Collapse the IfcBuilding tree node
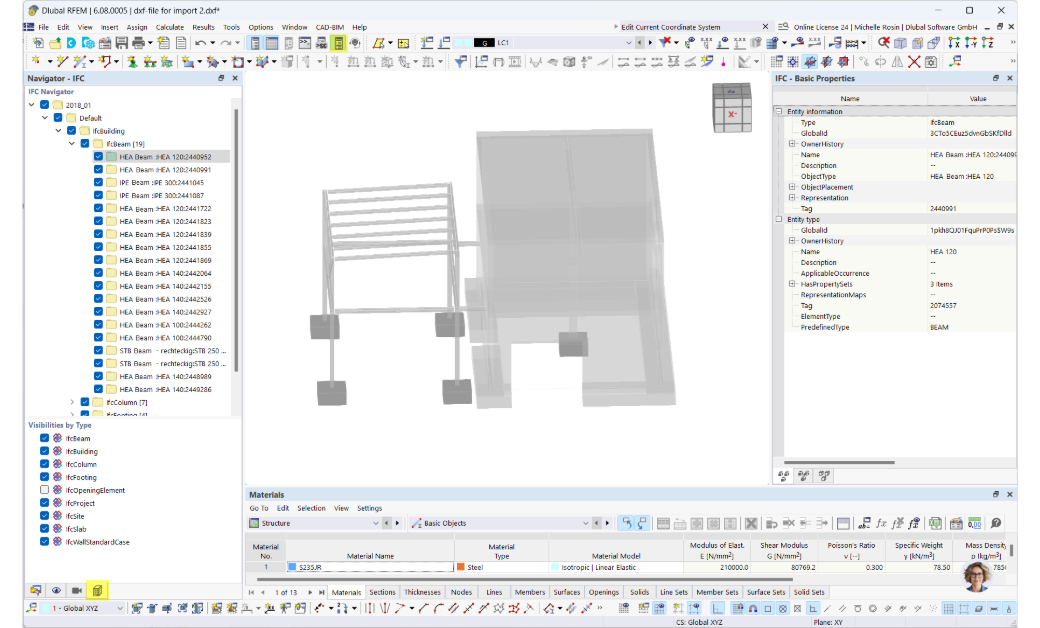The image size is (1040, 628). click(58, 131)
